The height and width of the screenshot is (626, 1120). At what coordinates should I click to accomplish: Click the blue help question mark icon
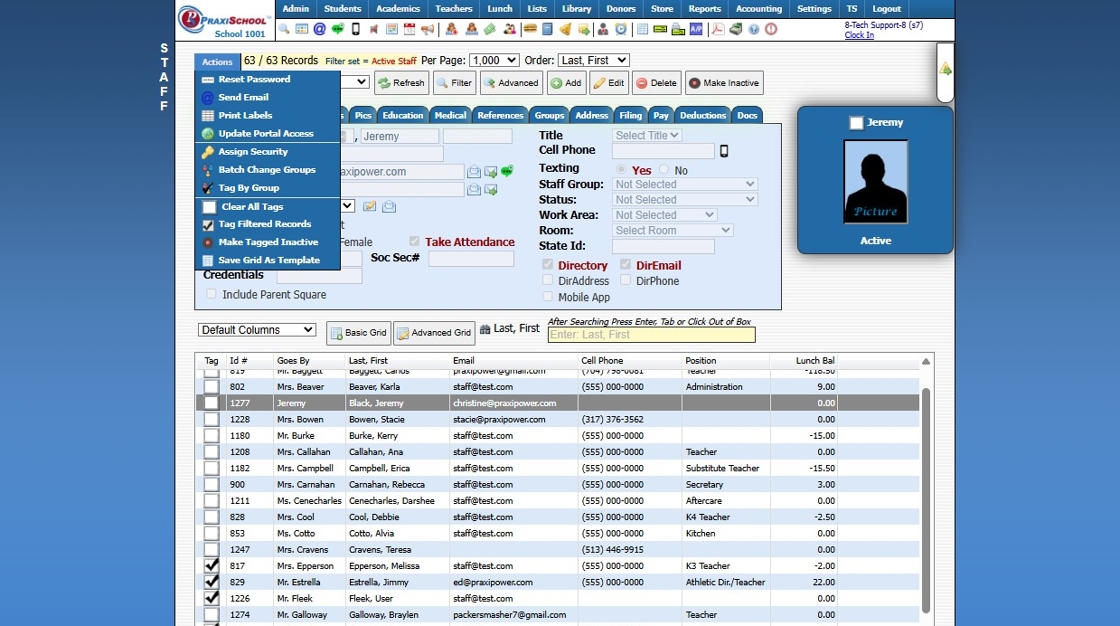click(753, 30)
